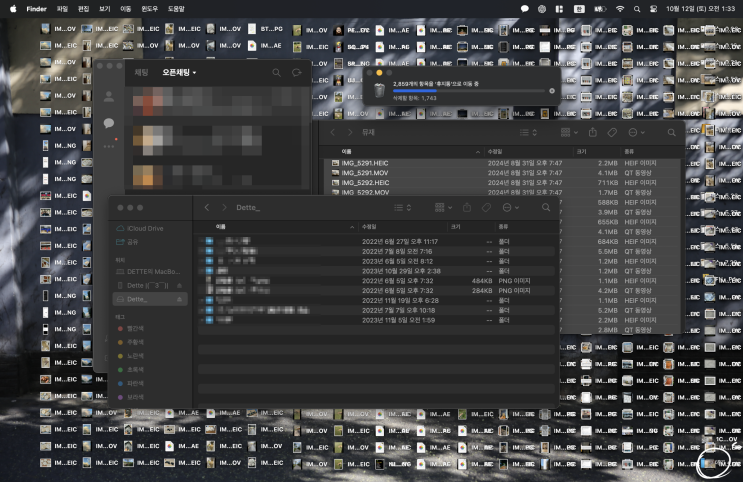Go back in the Dette_ Finder window
Screen dimensions: 743x482
[207, 208]
